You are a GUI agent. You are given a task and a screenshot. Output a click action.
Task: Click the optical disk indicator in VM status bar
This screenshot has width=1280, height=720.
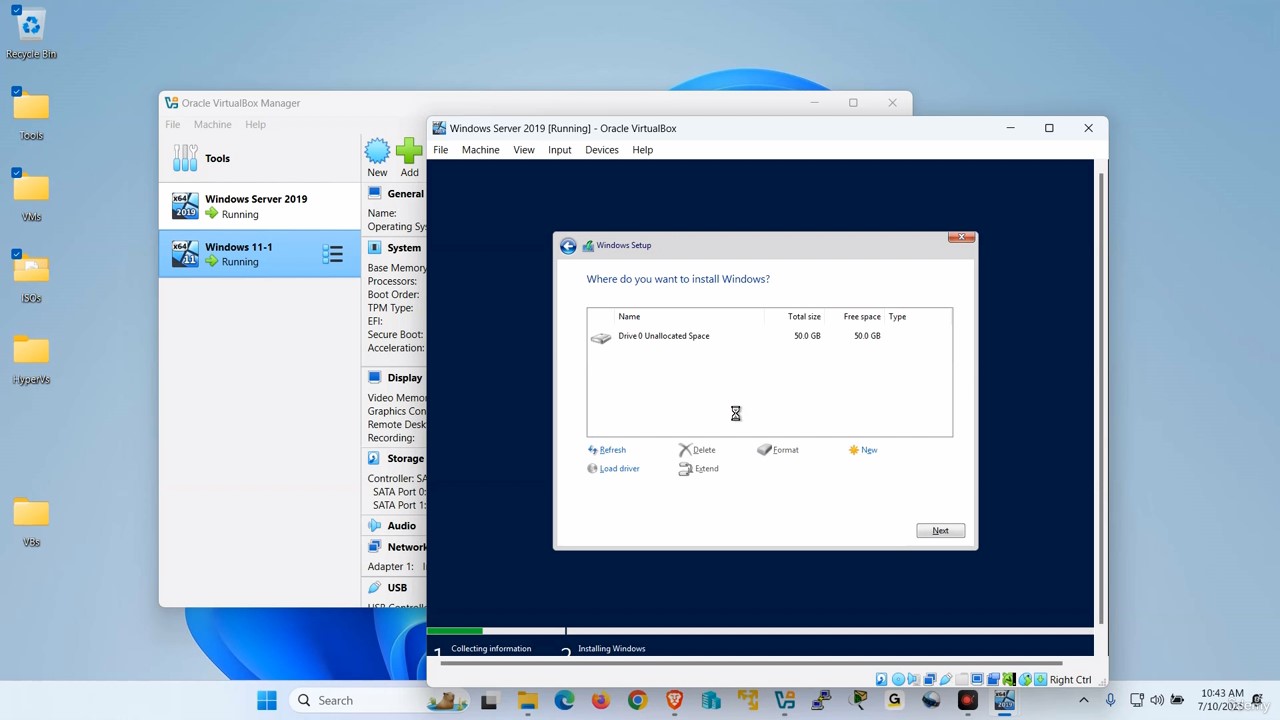pos(898,679)
